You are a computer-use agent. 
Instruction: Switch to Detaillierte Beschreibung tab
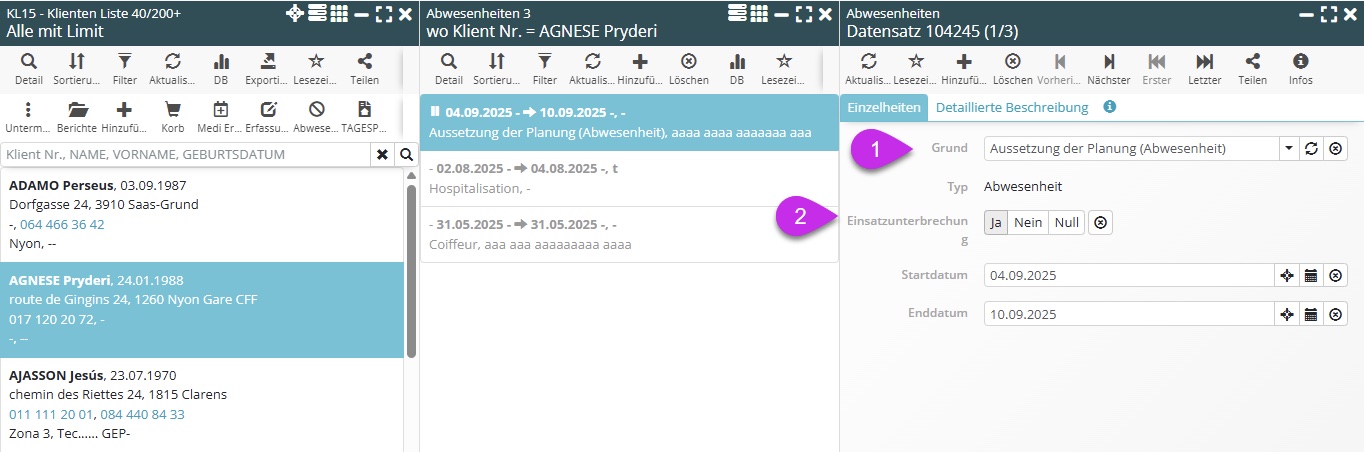[x=1012, y=107]
